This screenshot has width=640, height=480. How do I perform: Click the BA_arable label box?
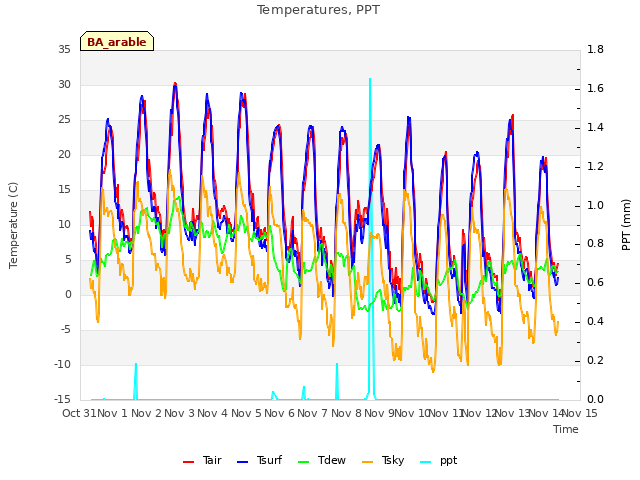pyautogui.click(x=117, y=41)
